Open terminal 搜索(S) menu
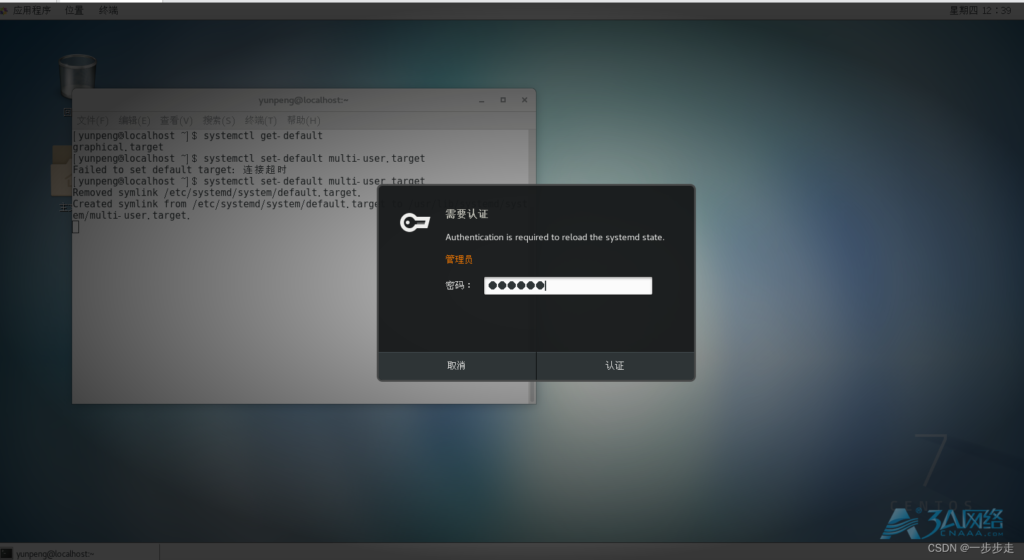The image size is (1024, 560). pos(218,120)
